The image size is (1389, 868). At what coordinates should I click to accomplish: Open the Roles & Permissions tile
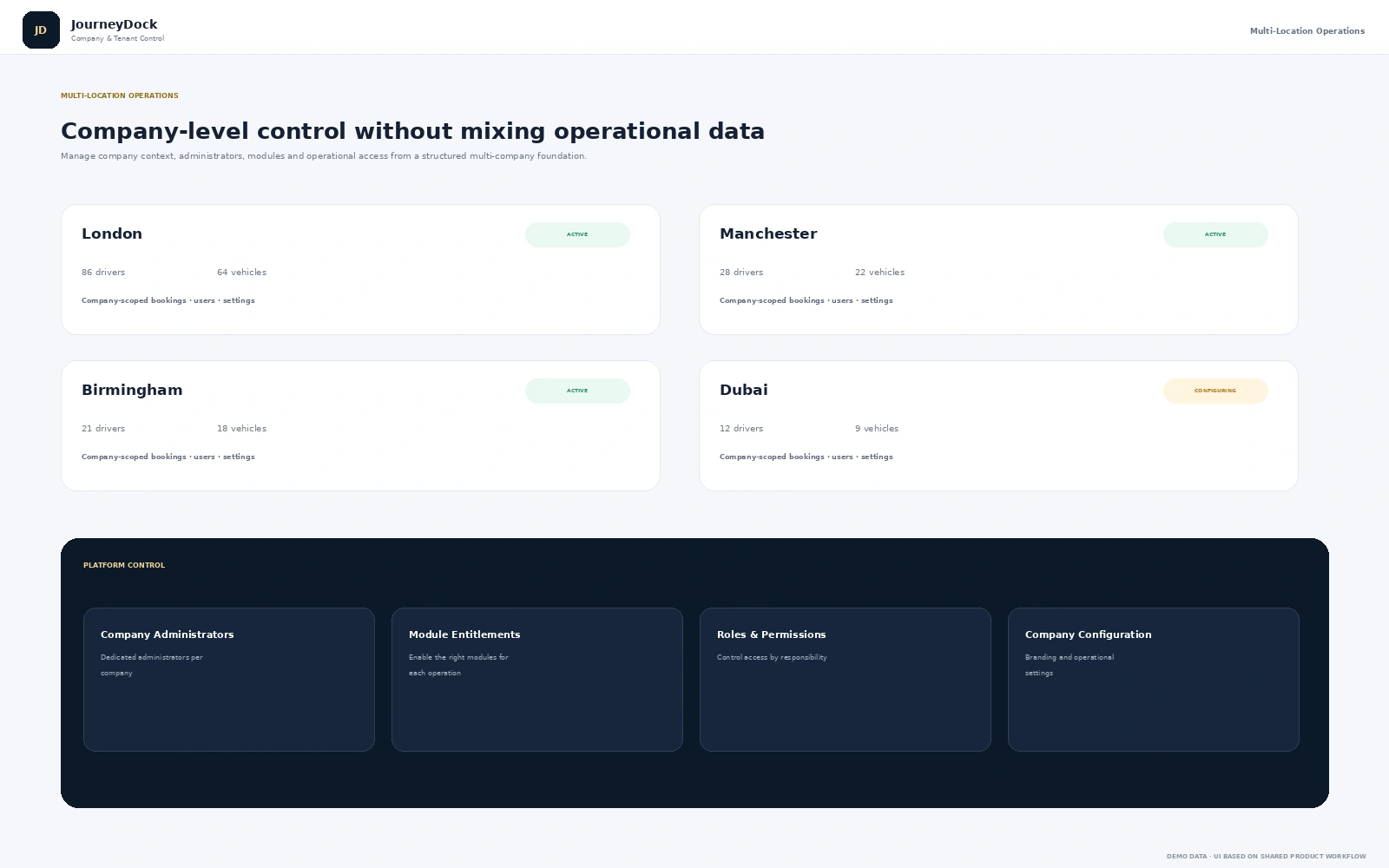(846, 680)
